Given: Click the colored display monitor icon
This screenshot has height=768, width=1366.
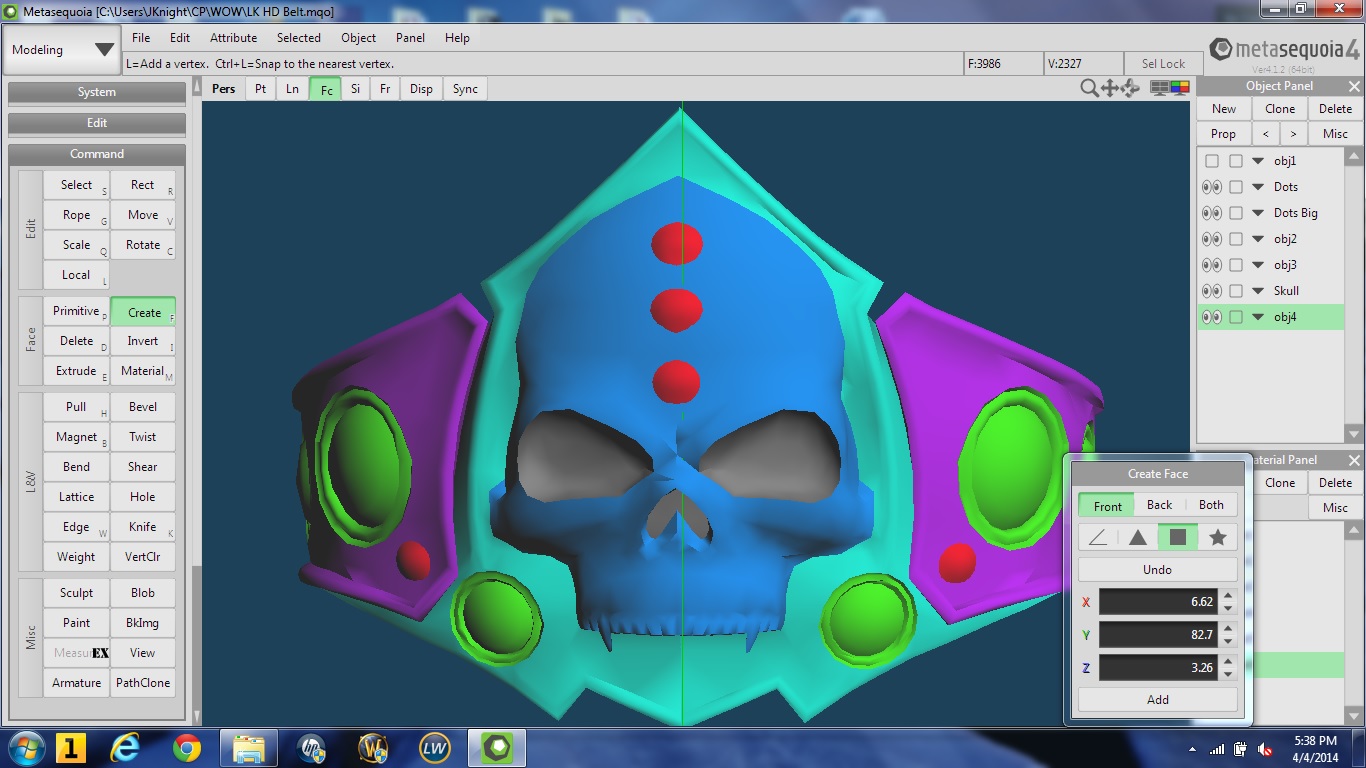Looking at the screenshot, I should tap(1180, 88).
